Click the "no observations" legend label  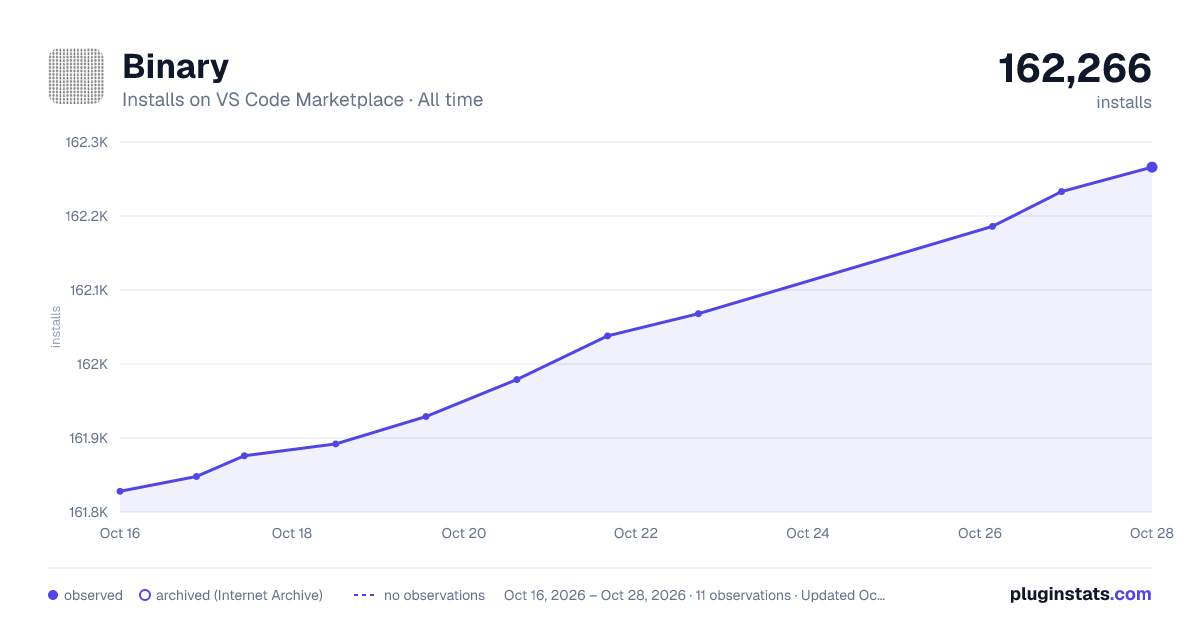click(x=434, y=595)
